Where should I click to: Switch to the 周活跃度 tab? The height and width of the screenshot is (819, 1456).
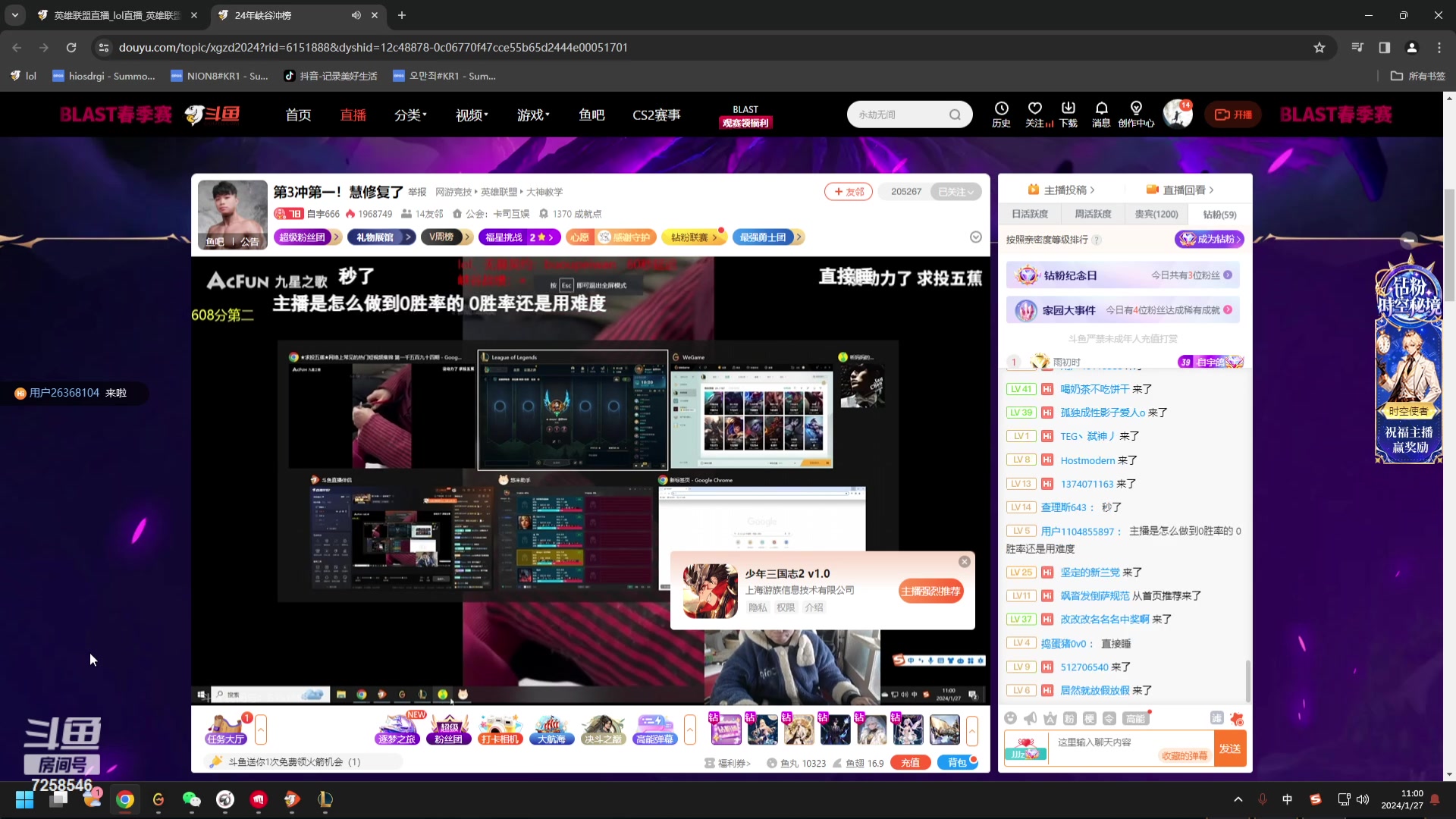pyautogui.click(x=1093, y=214)
